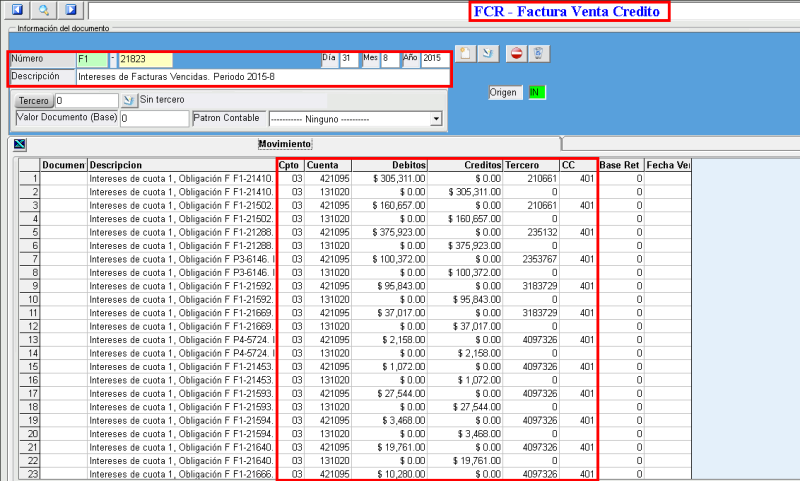Click the document number field 21823

coord(145,60)
